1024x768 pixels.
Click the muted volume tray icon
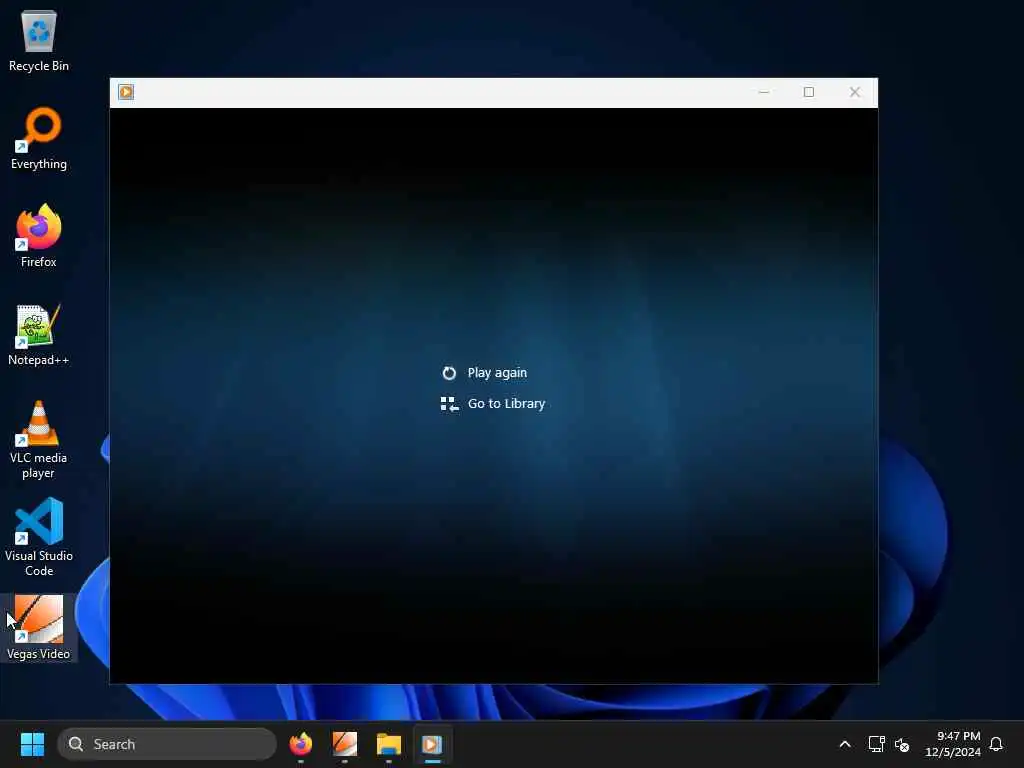coord(902,744)
